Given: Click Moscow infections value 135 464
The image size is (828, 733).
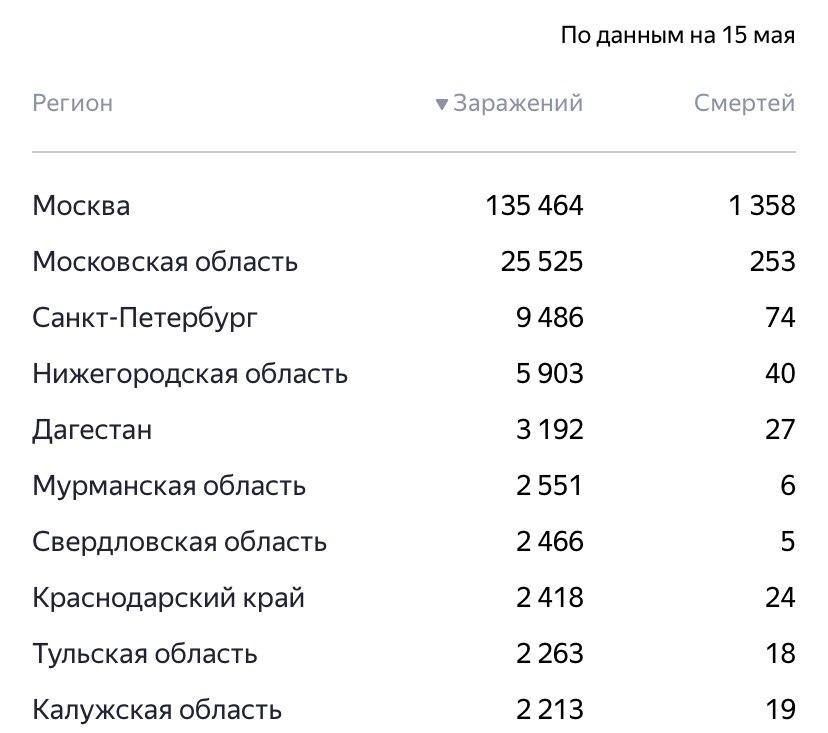Looking at the screenshot, I should pos(534,206).
